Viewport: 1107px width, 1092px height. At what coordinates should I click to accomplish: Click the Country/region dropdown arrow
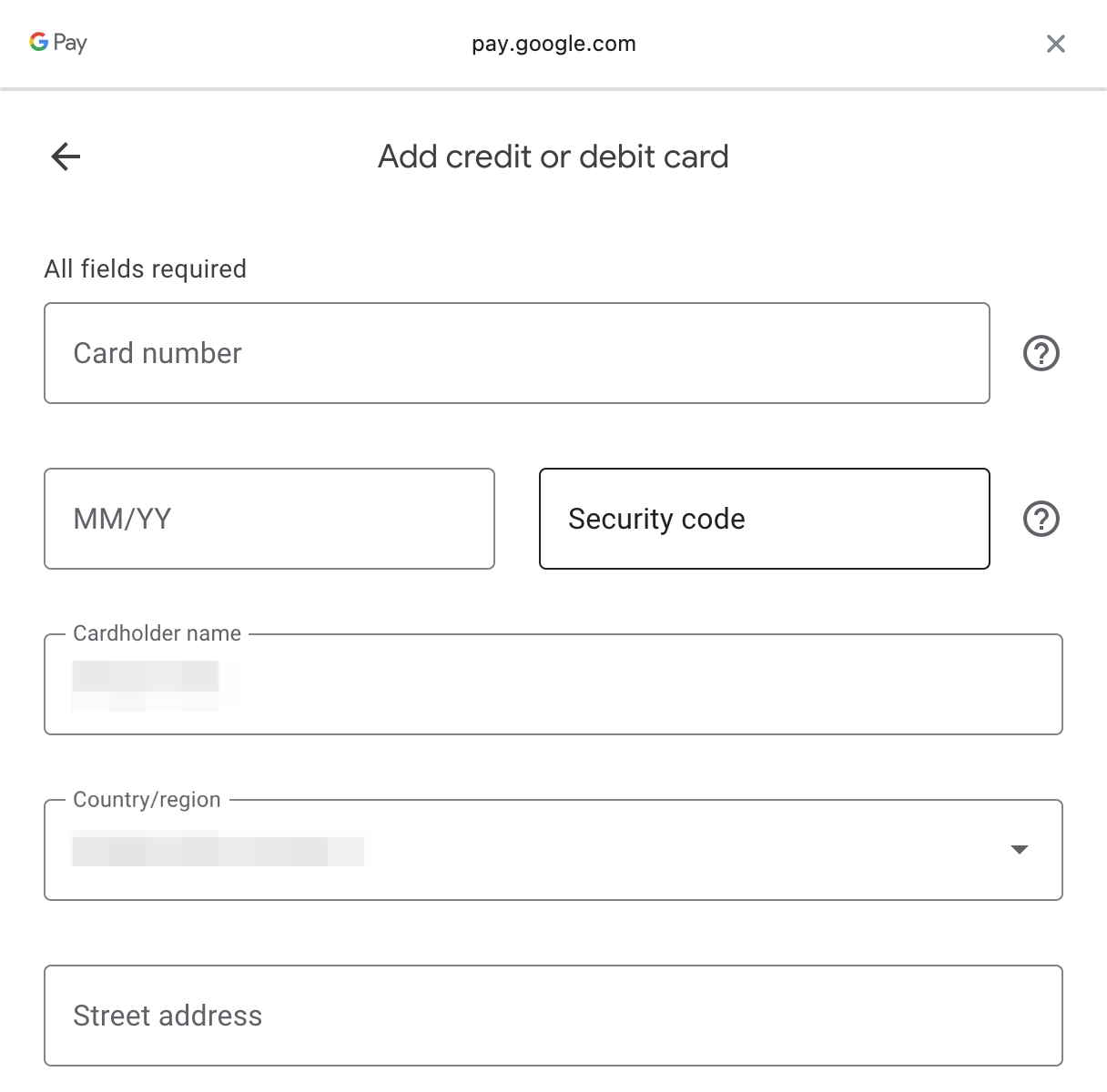tap(1020, 850)
